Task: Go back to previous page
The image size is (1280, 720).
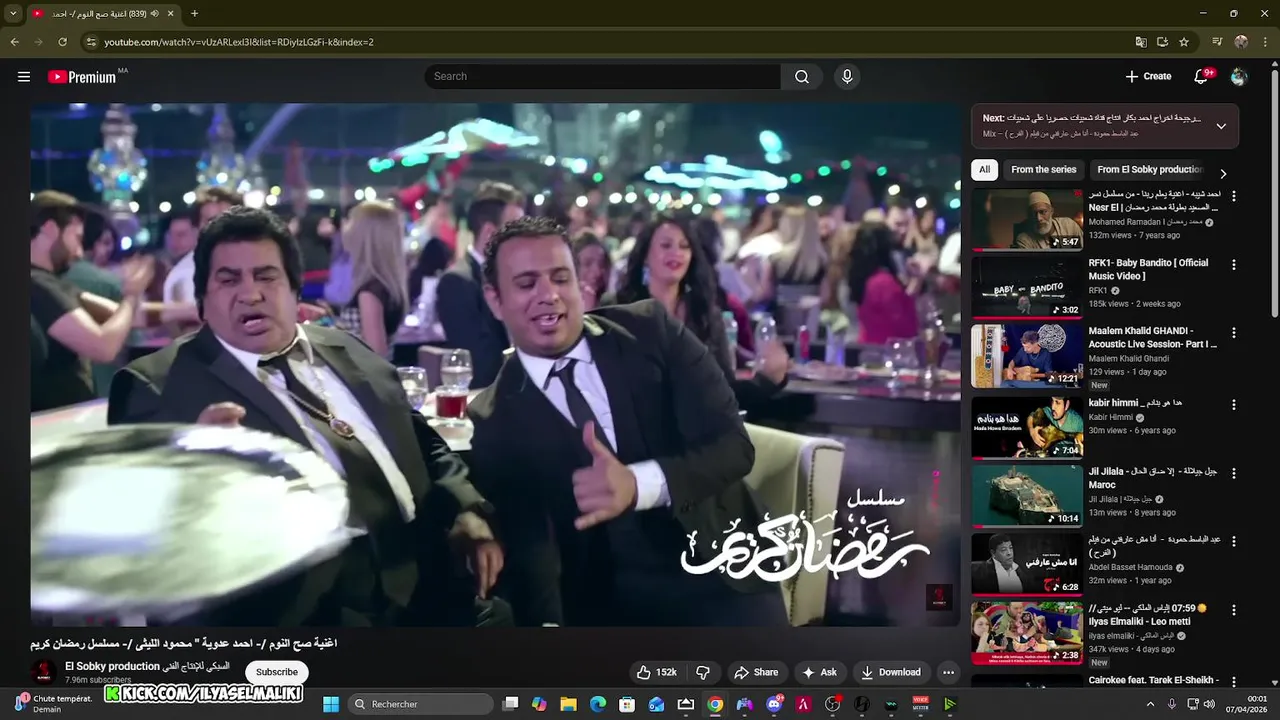Action: (x=14, y=42)
